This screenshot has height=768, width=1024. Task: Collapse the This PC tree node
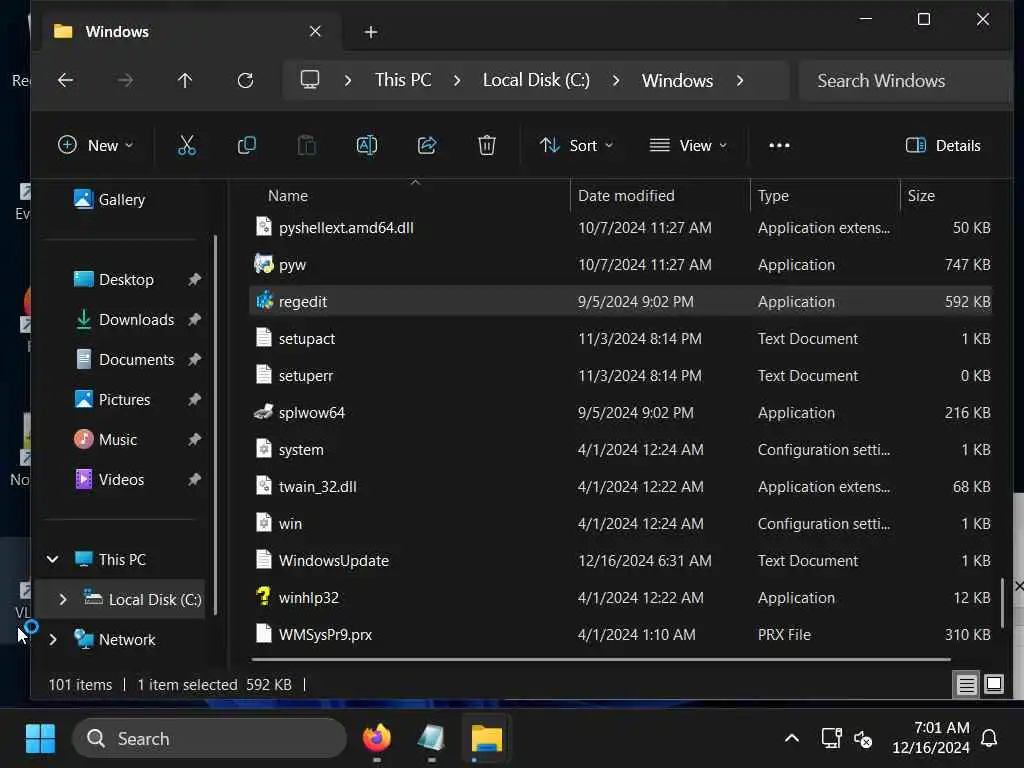coord(53,559)
